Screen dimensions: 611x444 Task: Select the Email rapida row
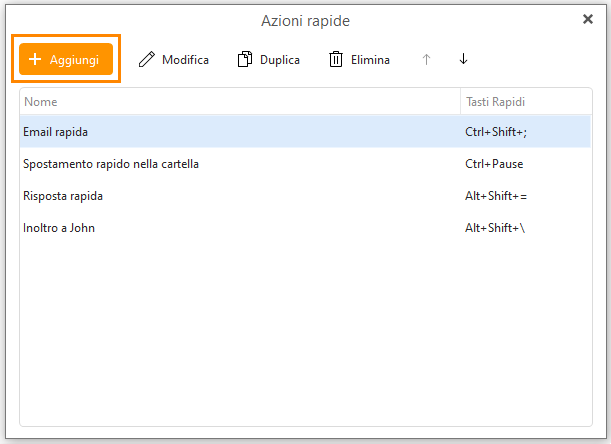[x=306, y=132]
